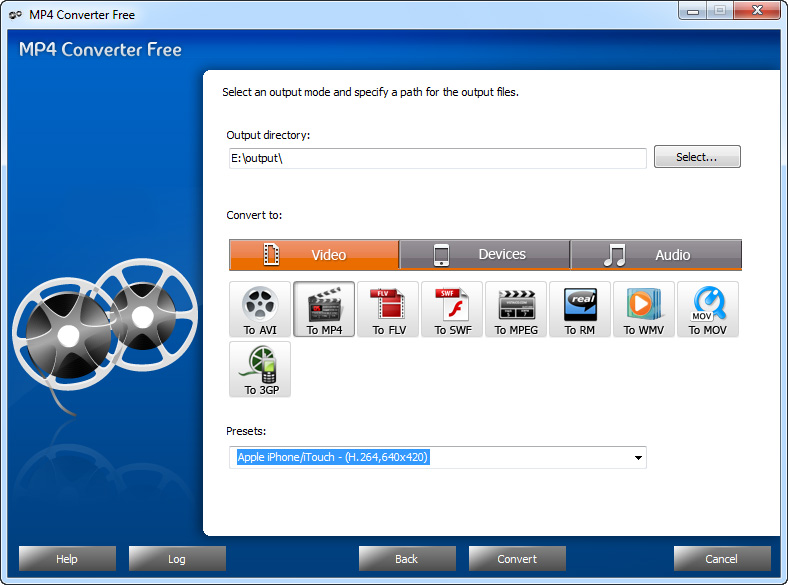
Task: Open the Devices tab
Action: (x=485, y=255)
